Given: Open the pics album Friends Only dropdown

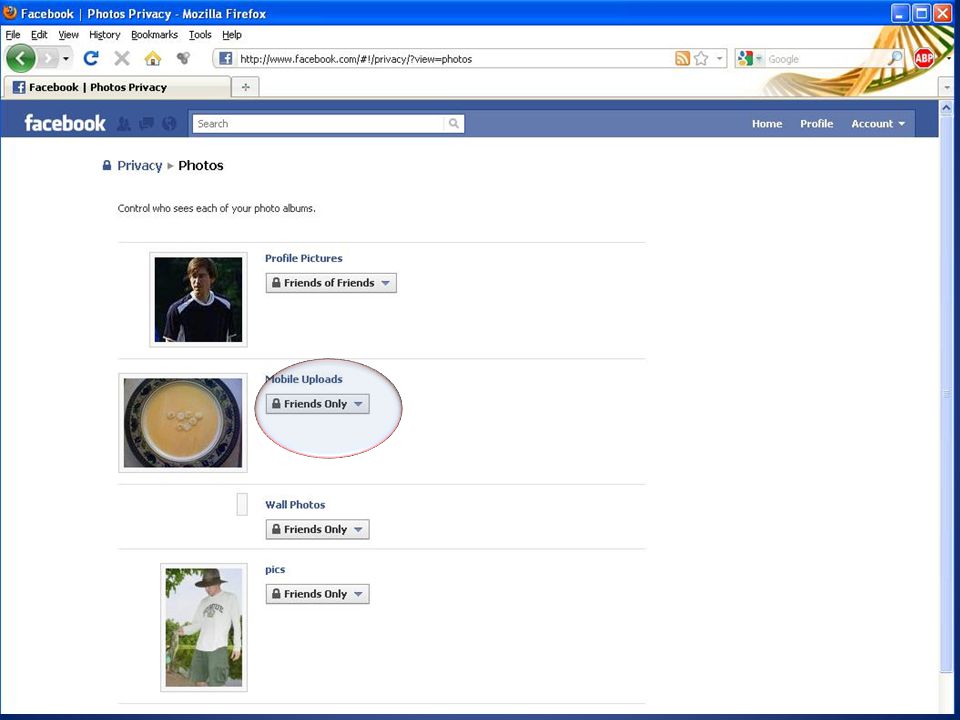Looking at the screenshot, I should [x=318, y=594].
